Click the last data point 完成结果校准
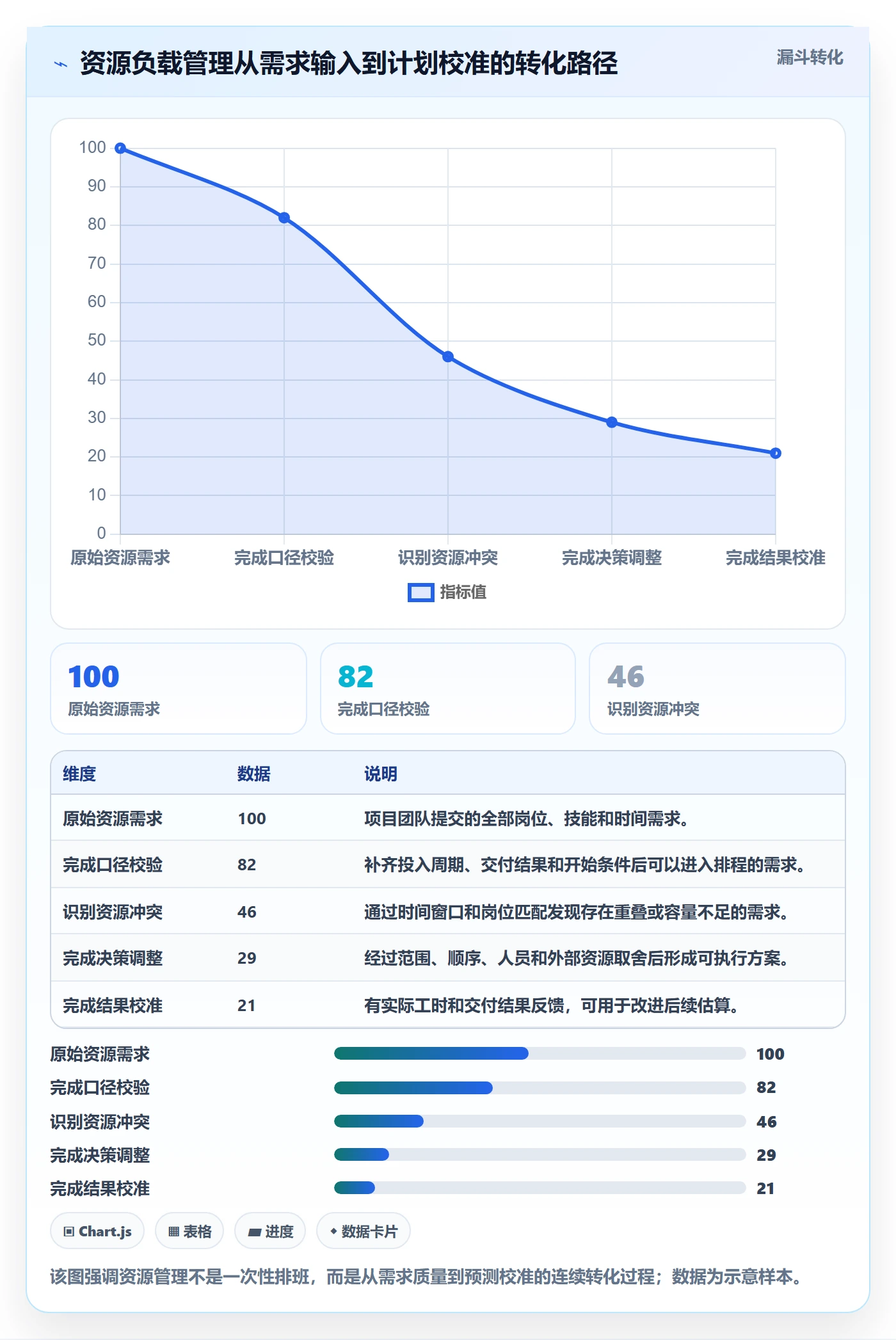896x1340 pixels. (776, 453)
